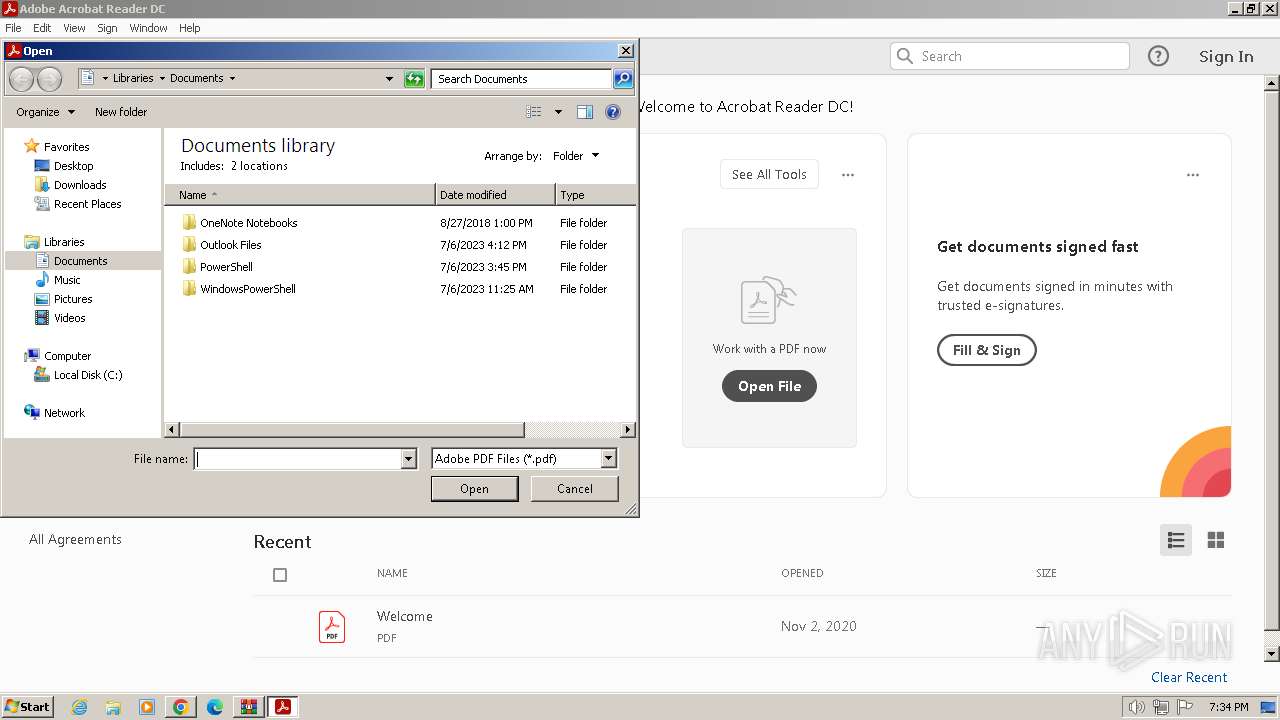1280x720 pixels.
Task: Refresh the Documents folder listing
Action: coord(414,79)
